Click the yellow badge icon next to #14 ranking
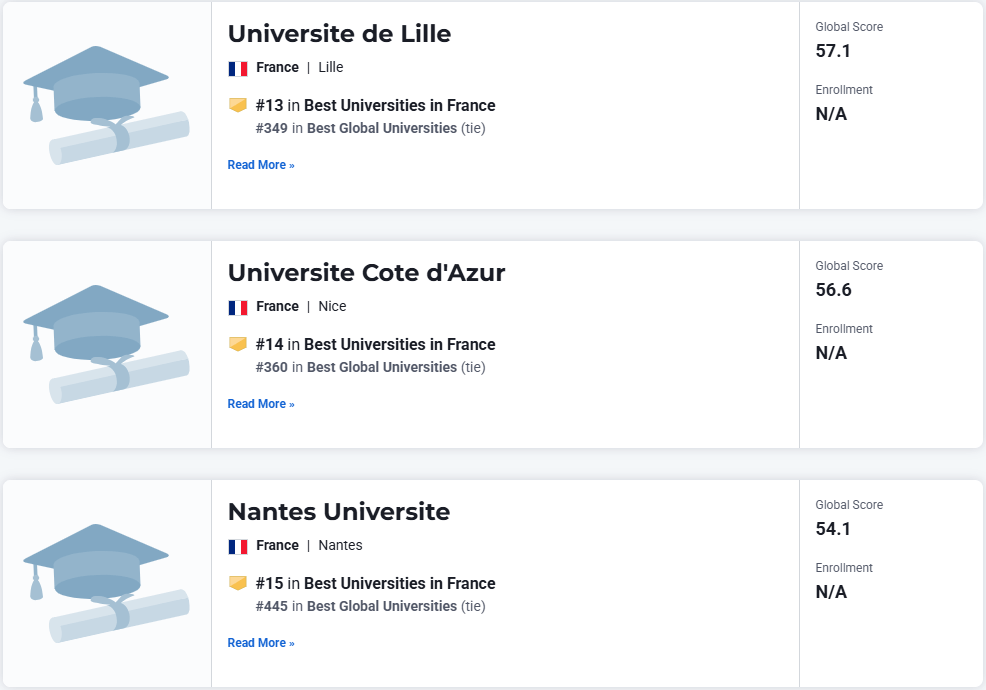 click(238, 344)
